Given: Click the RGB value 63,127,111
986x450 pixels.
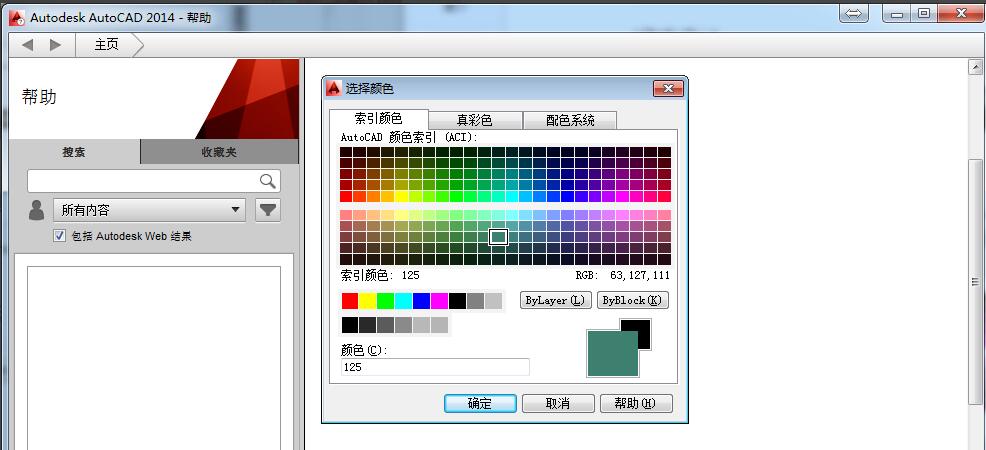Looking at the screenshot, I should [x=640, y=275].
